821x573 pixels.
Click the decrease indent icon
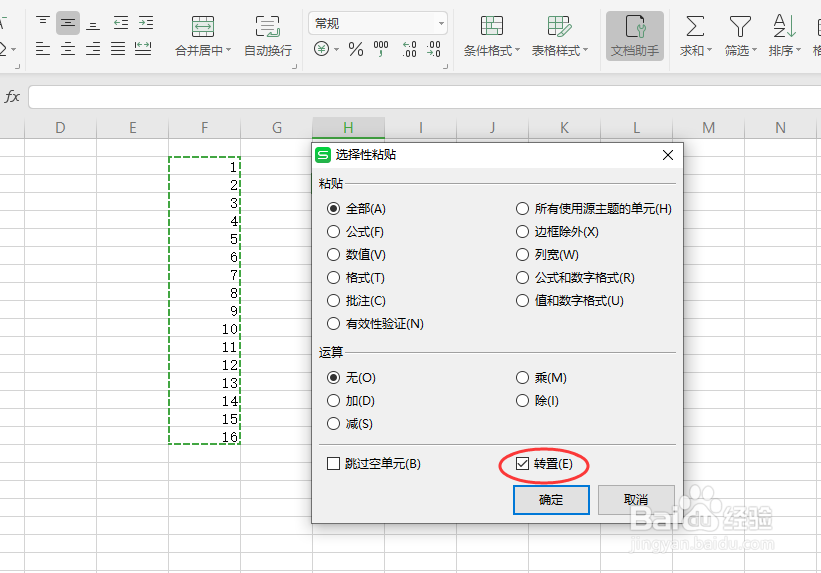point(120,23)
